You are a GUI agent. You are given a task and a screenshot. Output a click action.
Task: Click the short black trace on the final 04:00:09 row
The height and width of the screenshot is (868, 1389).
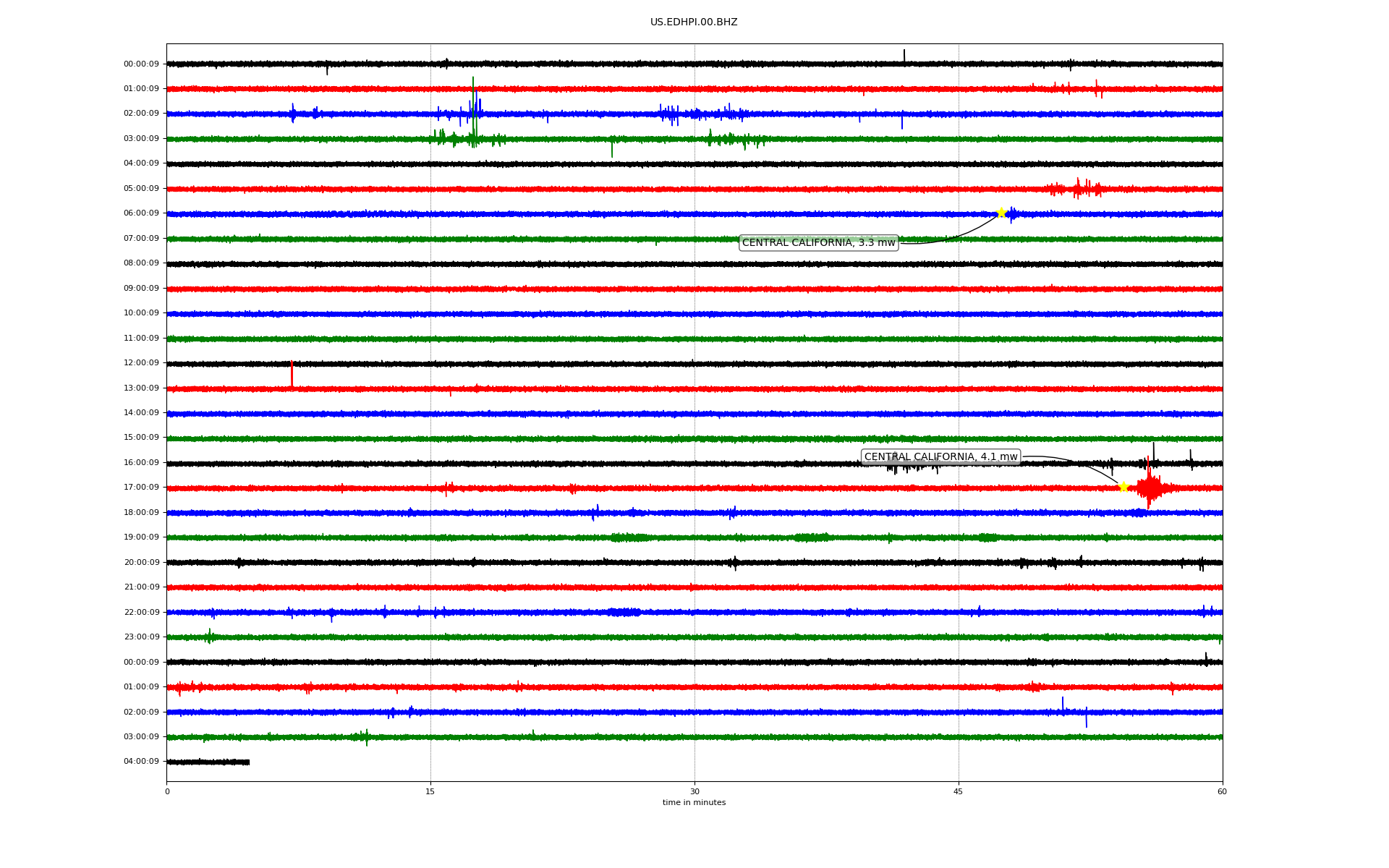[x=208, y=762]
